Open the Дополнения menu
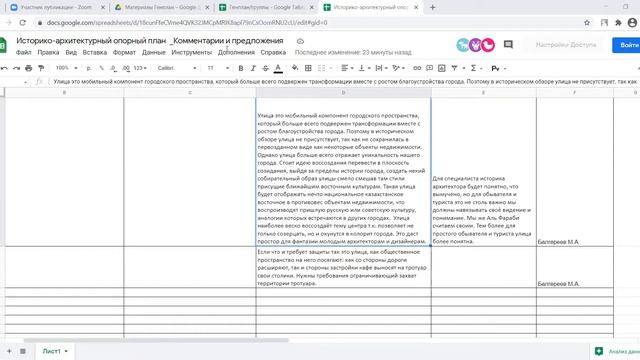This screenshot has height=360, width=640. [x=236, y=52]
